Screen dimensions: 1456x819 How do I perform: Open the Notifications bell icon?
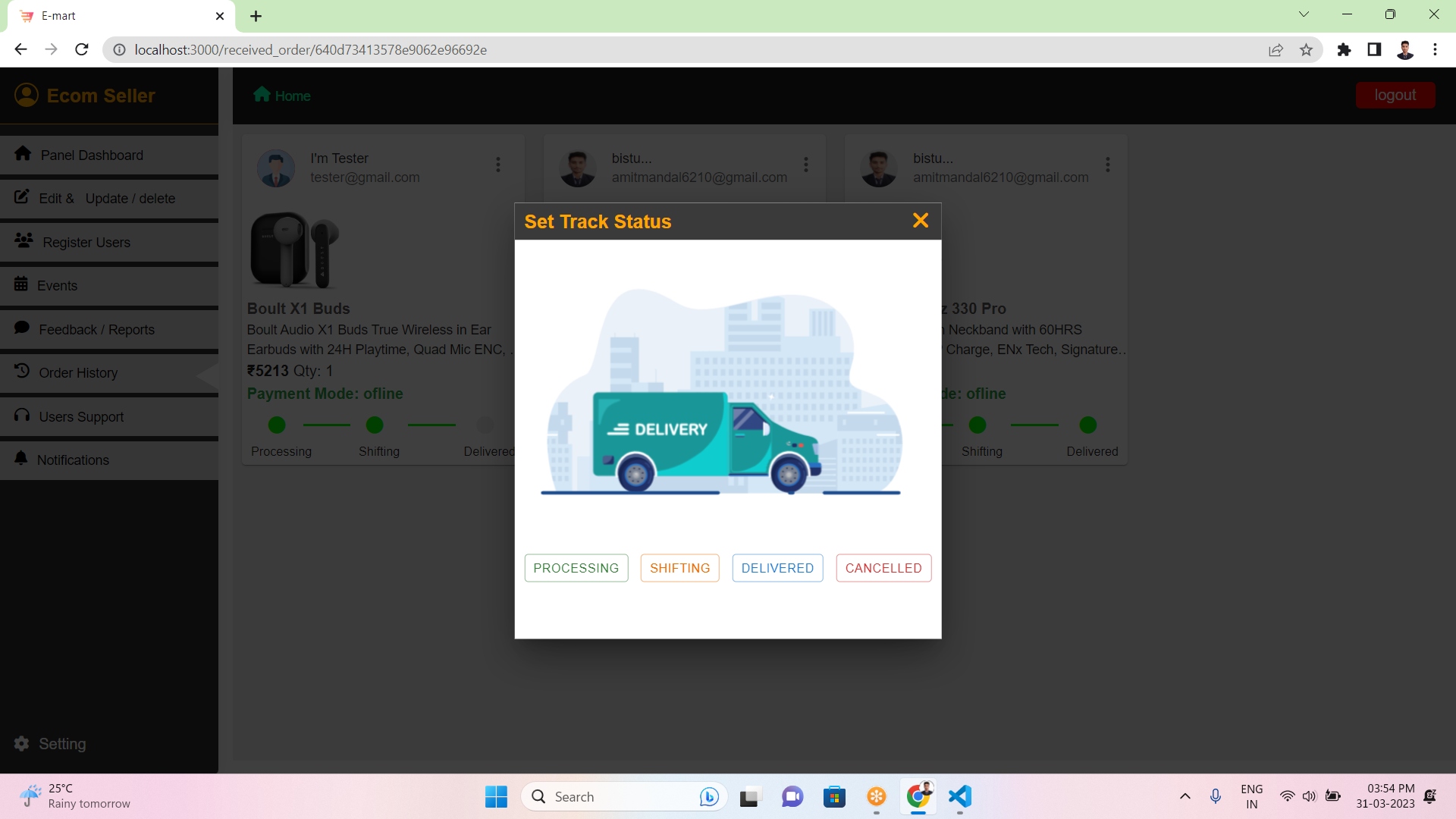click(20, 459)
